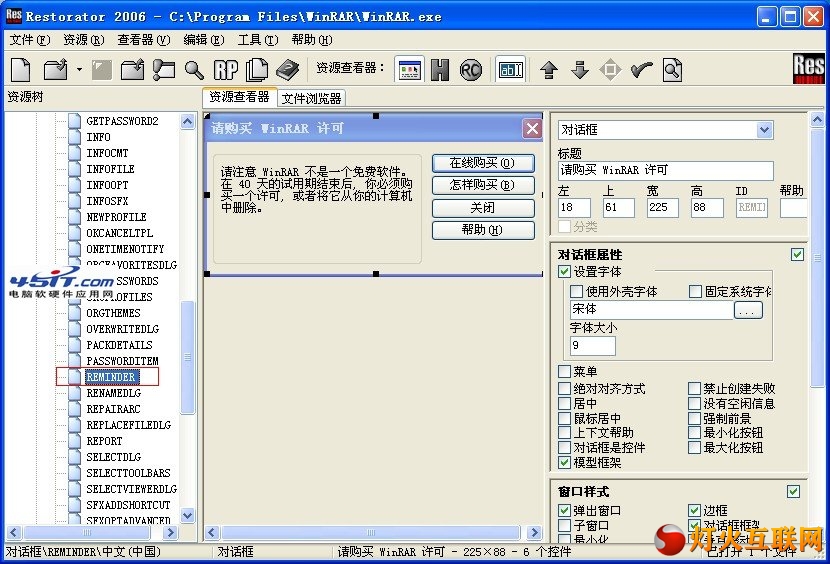The height and width of the screenshot is (564, 830).
Task: Click the 怎样购买(B) button
Action: (483, 185)
